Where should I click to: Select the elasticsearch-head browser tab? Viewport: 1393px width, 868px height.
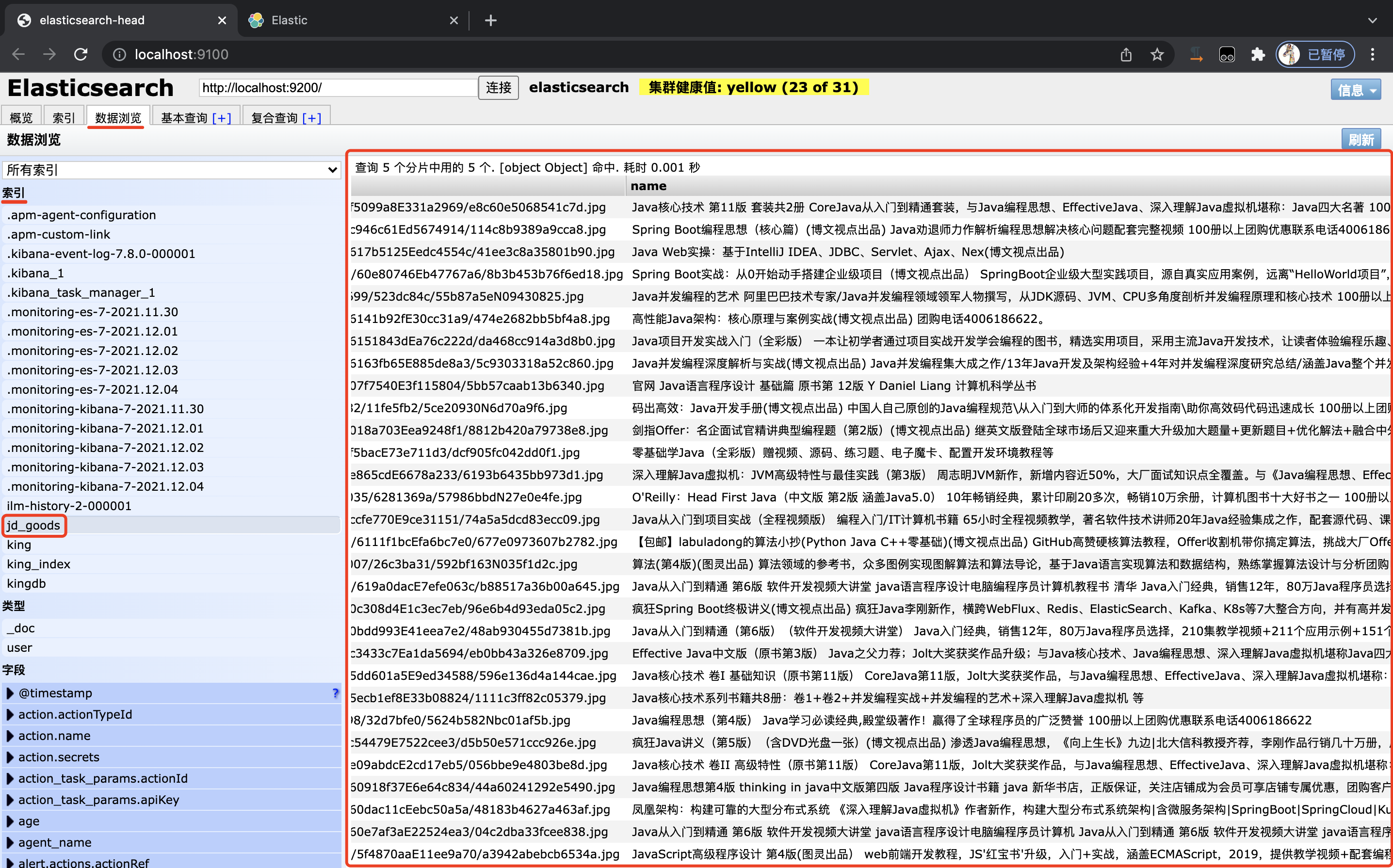121,21
